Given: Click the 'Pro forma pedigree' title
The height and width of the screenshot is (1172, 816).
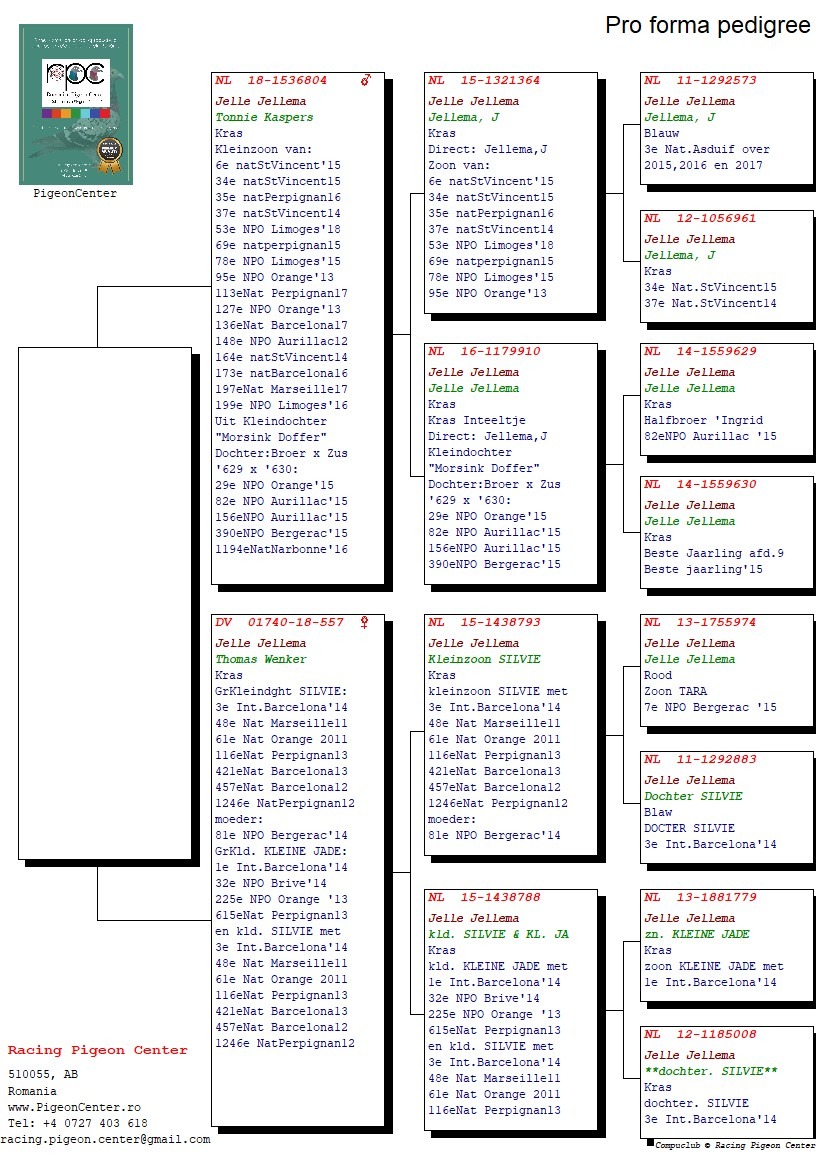Looking at the screenshot, I should (x=707, y=25).
